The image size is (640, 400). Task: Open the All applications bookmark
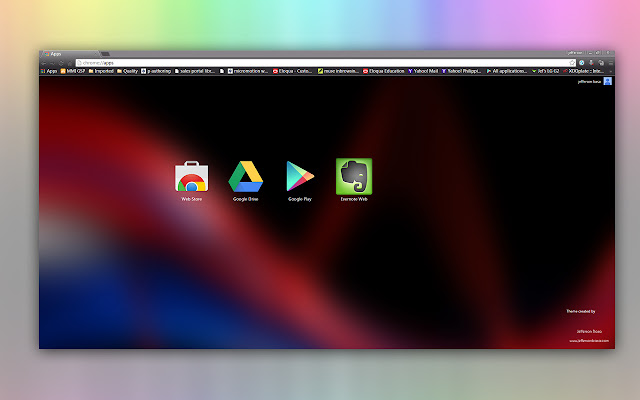[x=507, y=71]
